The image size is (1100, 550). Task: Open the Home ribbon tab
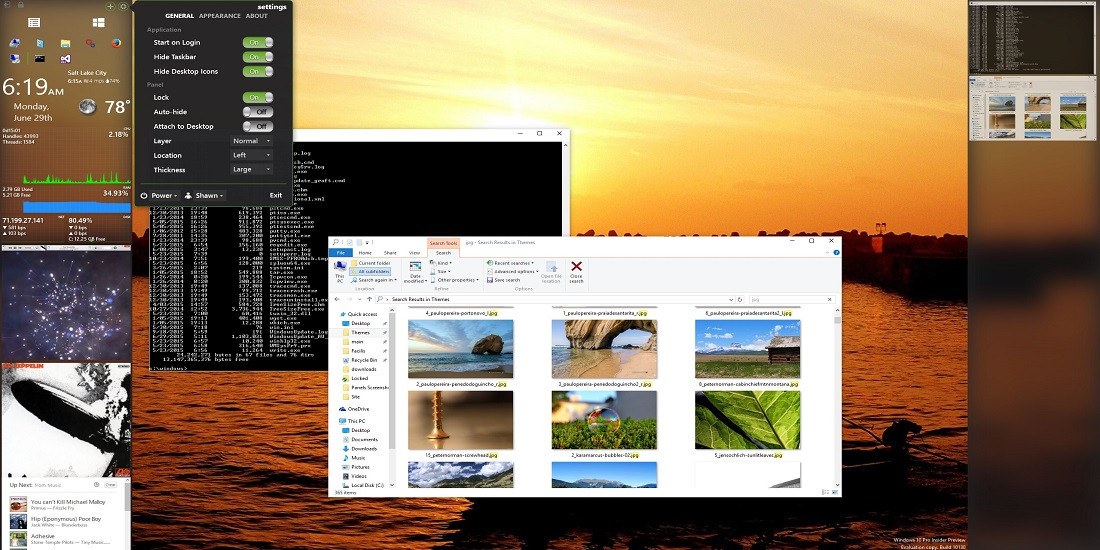[365, 253]
